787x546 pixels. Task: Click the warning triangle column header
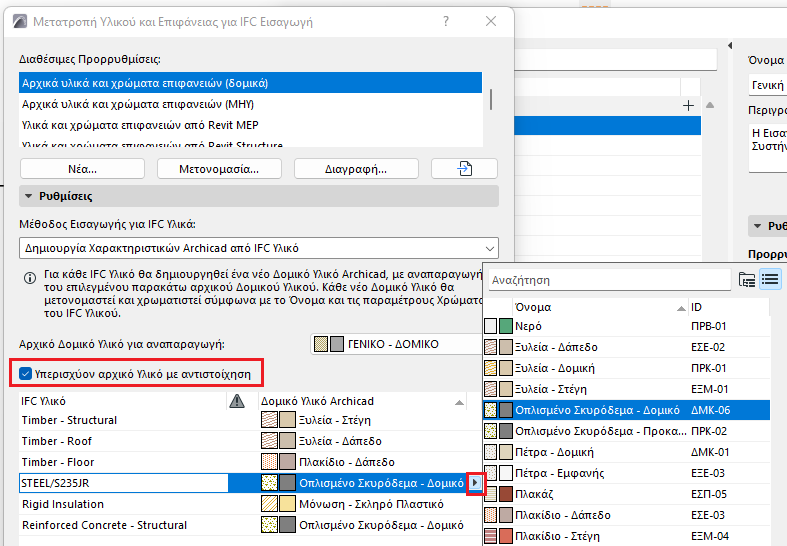click(x=237, y=401)
